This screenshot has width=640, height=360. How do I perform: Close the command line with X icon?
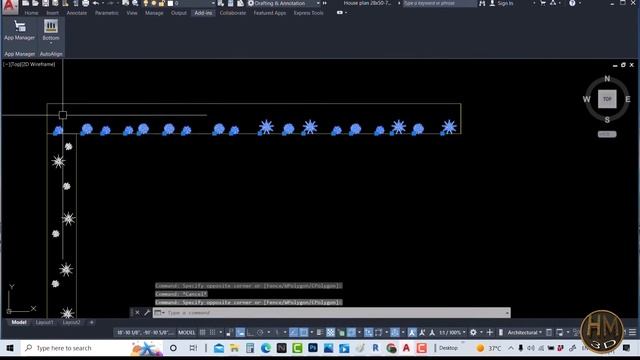click(137, 313)
